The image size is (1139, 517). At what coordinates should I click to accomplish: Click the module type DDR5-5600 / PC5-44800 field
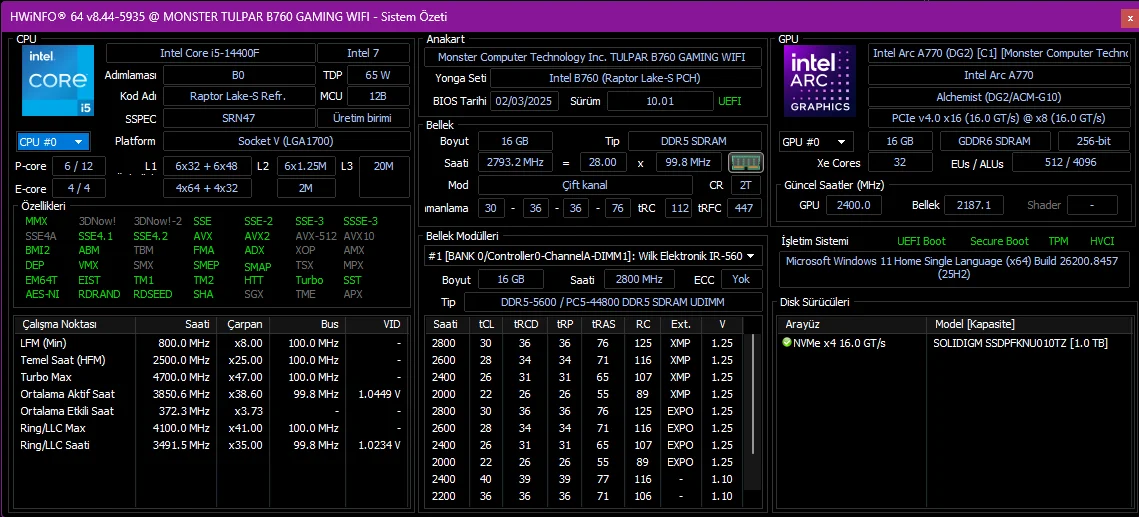(612, 301)
